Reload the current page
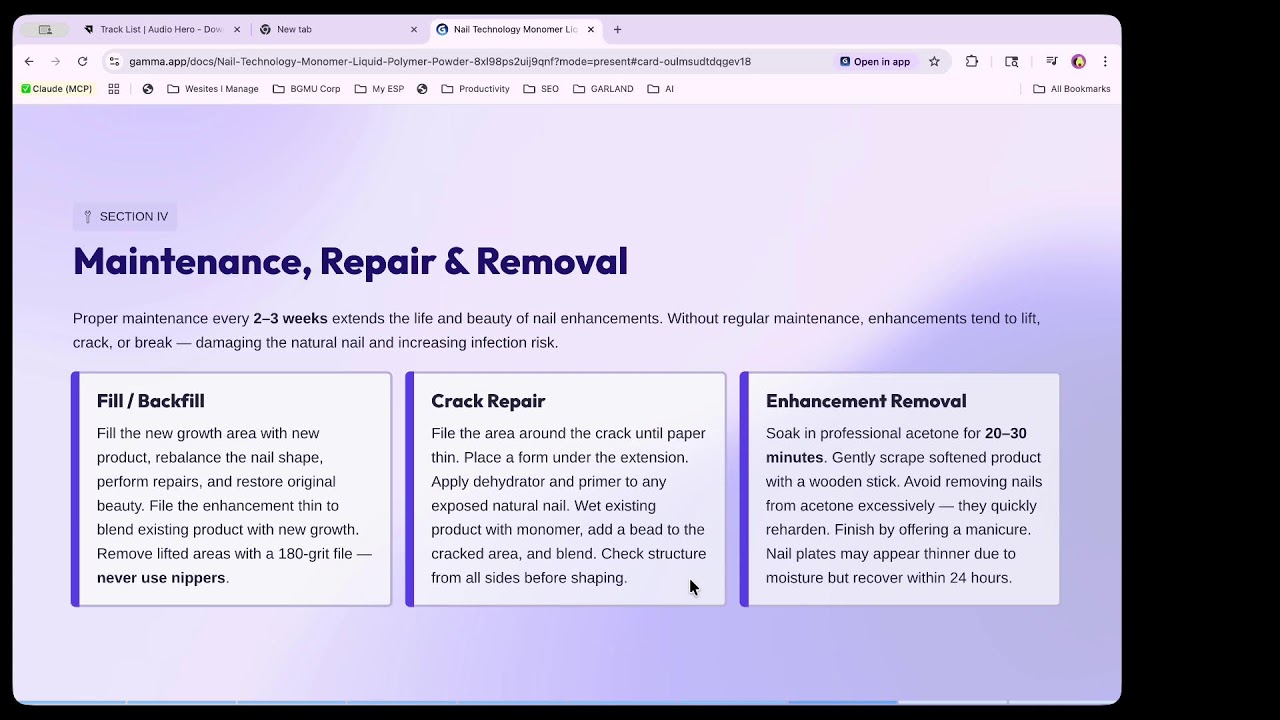This screenshot has width=1280, height=720. 82,61
